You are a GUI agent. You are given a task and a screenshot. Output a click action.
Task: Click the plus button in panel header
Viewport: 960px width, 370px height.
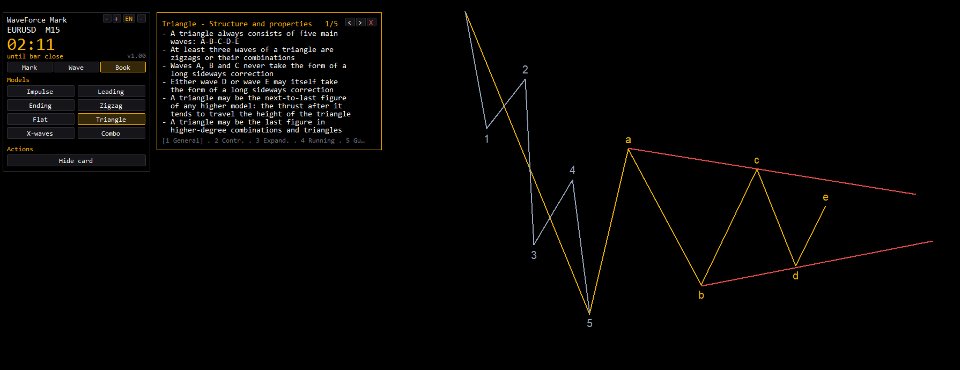coord(116,19)
